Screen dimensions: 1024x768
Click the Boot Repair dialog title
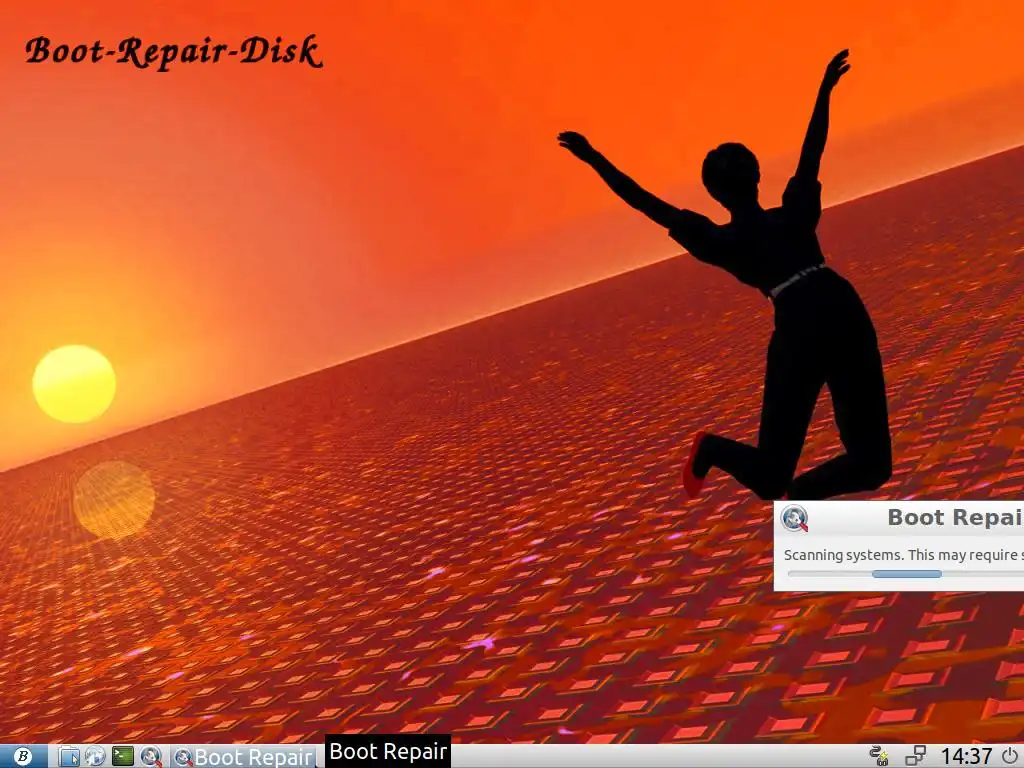[x=955, y=517]
